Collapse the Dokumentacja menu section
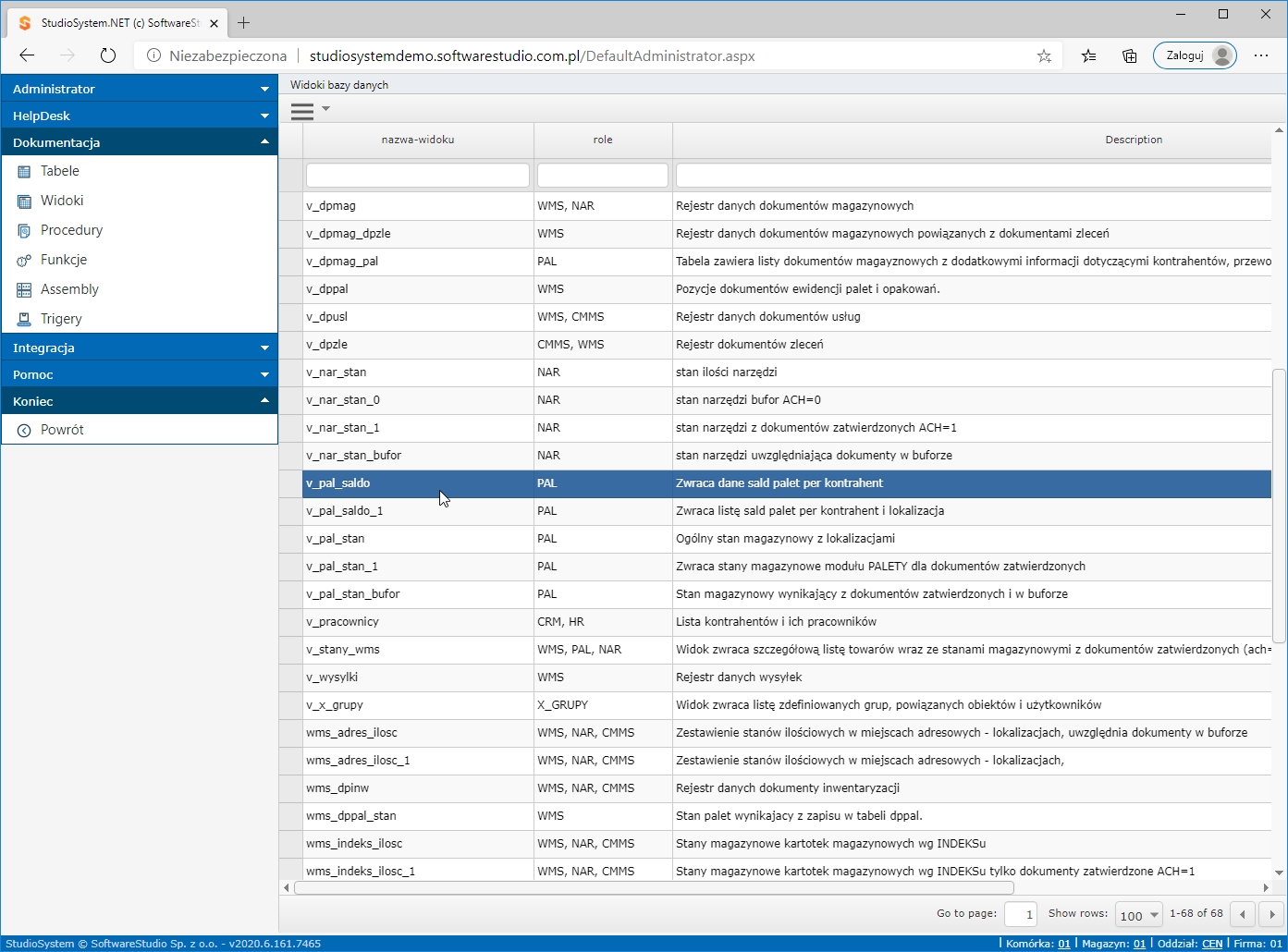 (140, 142)
